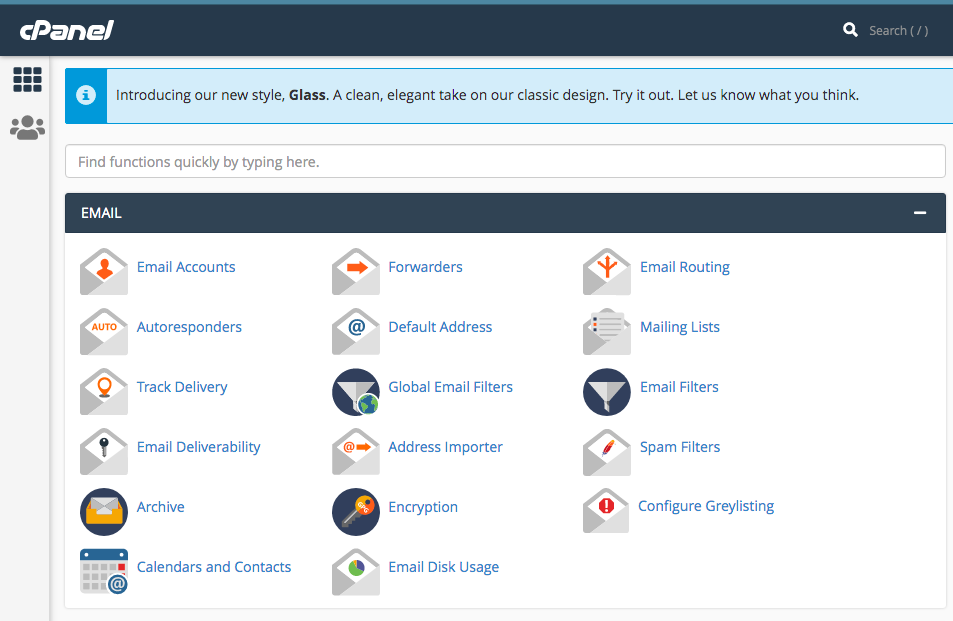Click the Address Importer icon
This screenshot has width=953, height=621.
tap(356, 451)
